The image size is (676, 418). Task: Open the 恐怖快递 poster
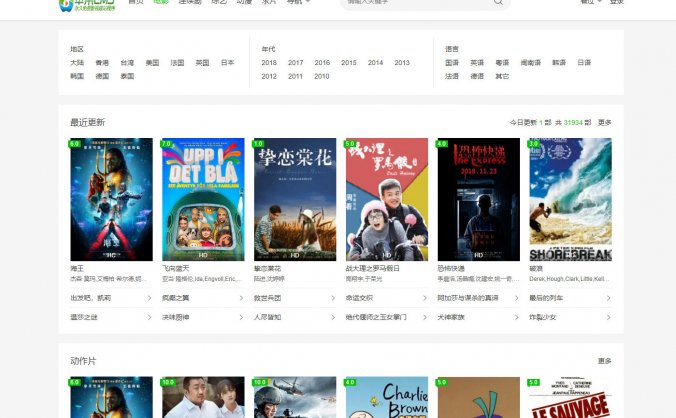pyautogui.click(x=479, y=200)
